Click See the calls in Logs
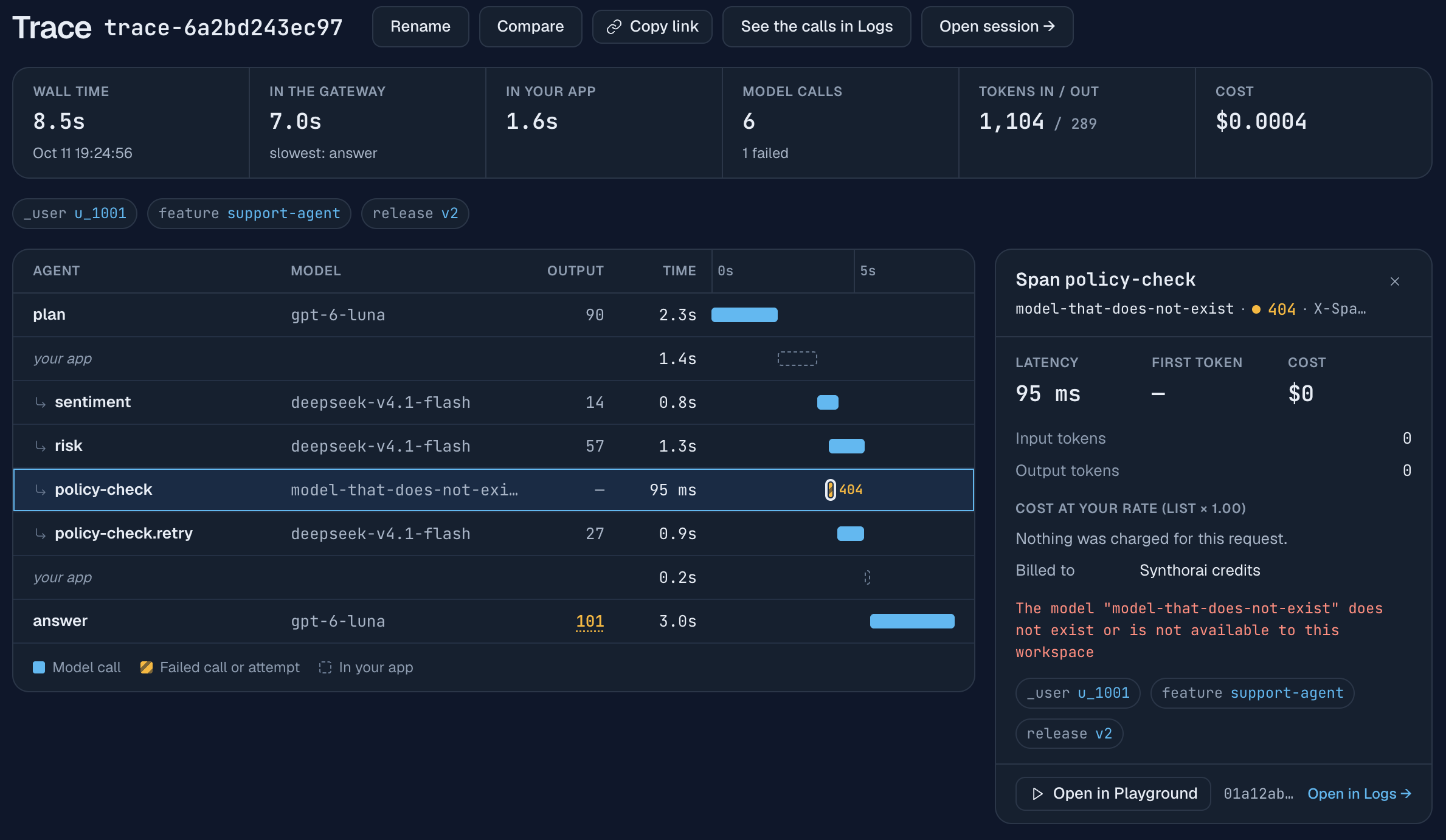 click(x=816, y=27)
